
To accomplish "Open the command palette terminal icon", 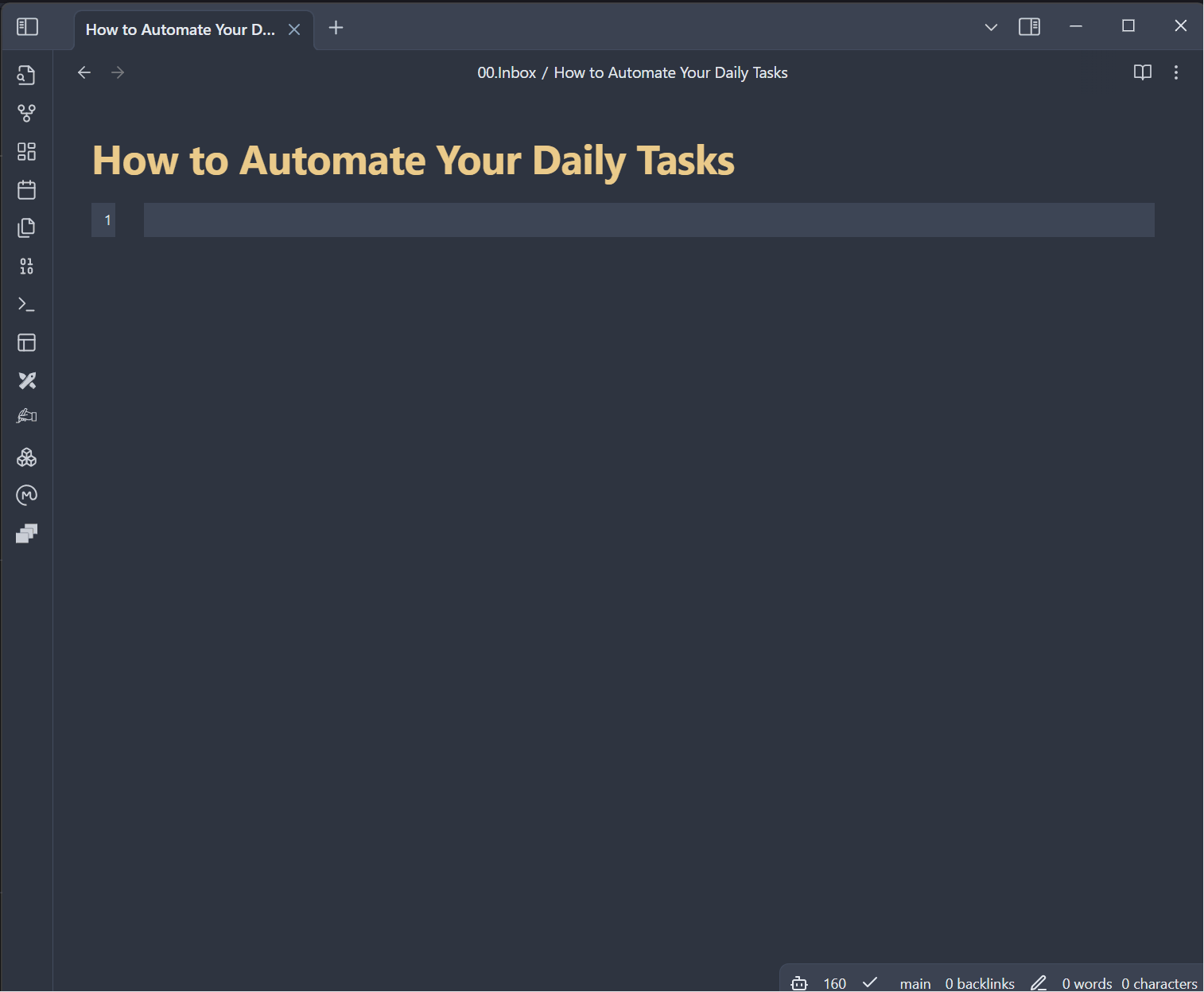I will click(x=26, y=305).
